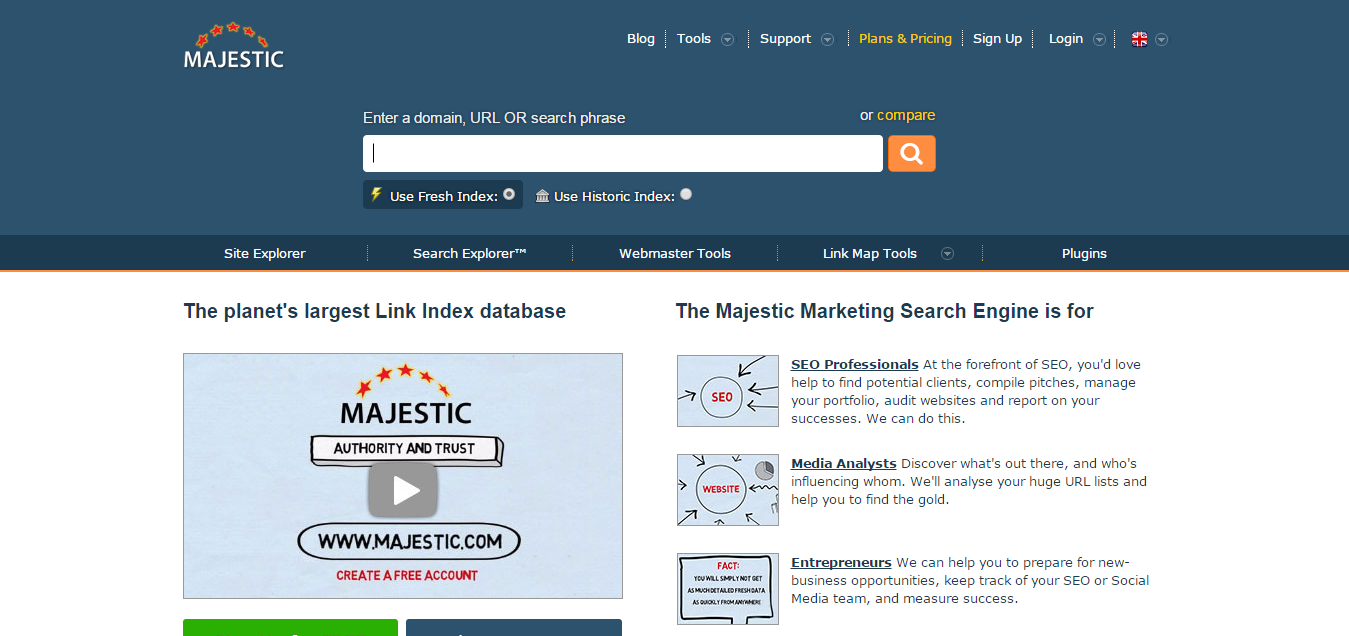Click the Login menu label
1349x636 pixels.
coord(1066,39)
